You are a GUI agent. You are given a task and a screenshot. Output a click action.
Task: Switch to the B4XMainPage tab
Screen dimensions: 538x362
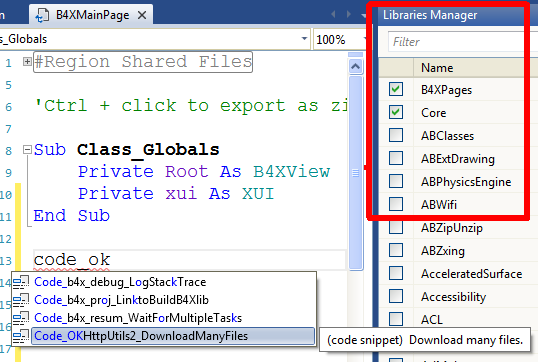pos(92,15)
